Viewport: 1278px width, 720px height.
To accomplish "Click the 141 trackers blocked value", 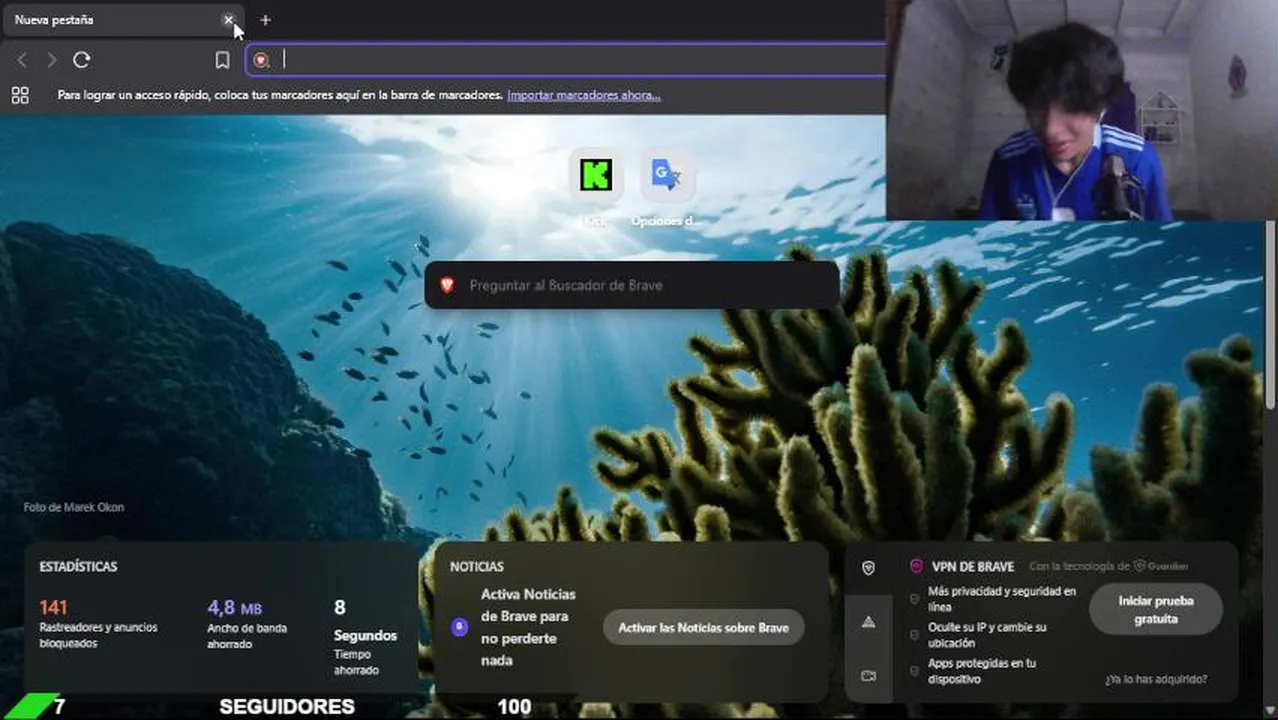I will coord(53,607).
